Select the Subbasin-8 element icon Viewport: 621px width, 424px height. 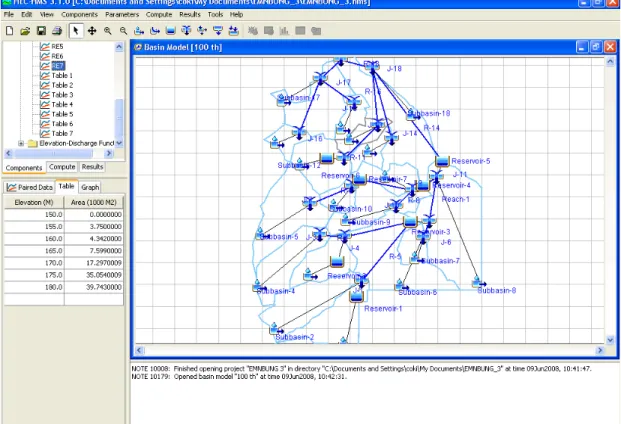click(x=478, y=282)
